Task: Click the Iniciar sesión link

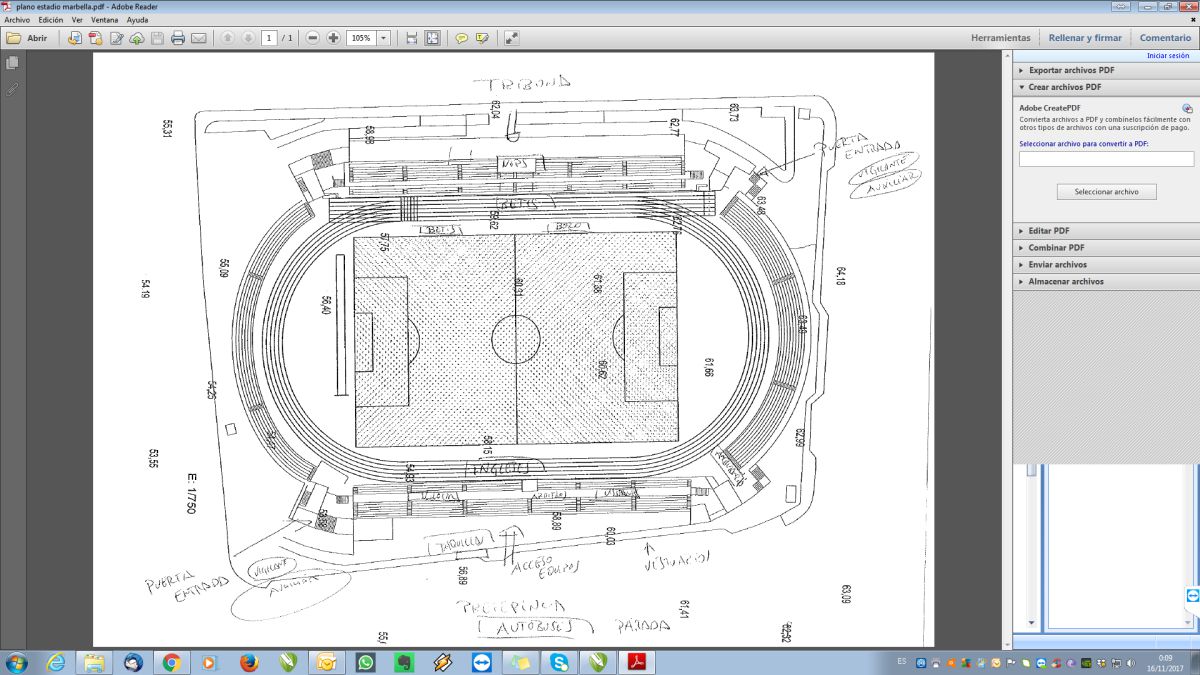Action: [x=1167, y=56]
